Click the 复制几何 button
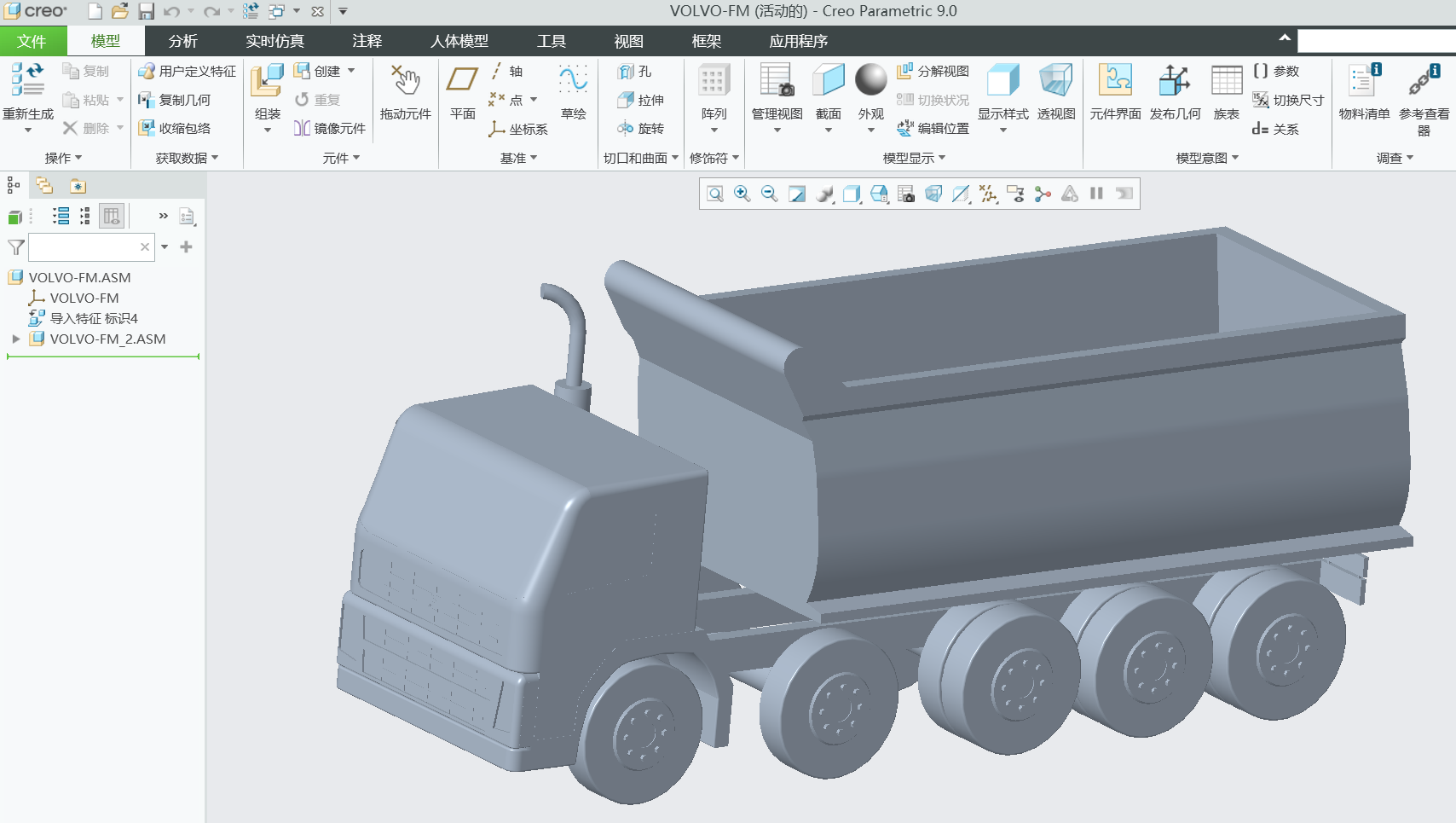 [x=174, y=100]
